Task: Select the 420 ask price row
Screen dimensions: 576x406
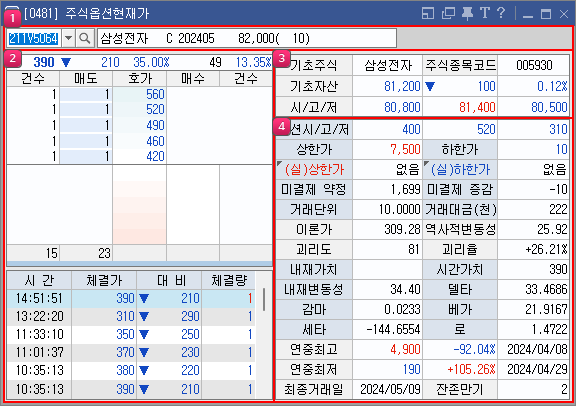Action: pos(140,157)
